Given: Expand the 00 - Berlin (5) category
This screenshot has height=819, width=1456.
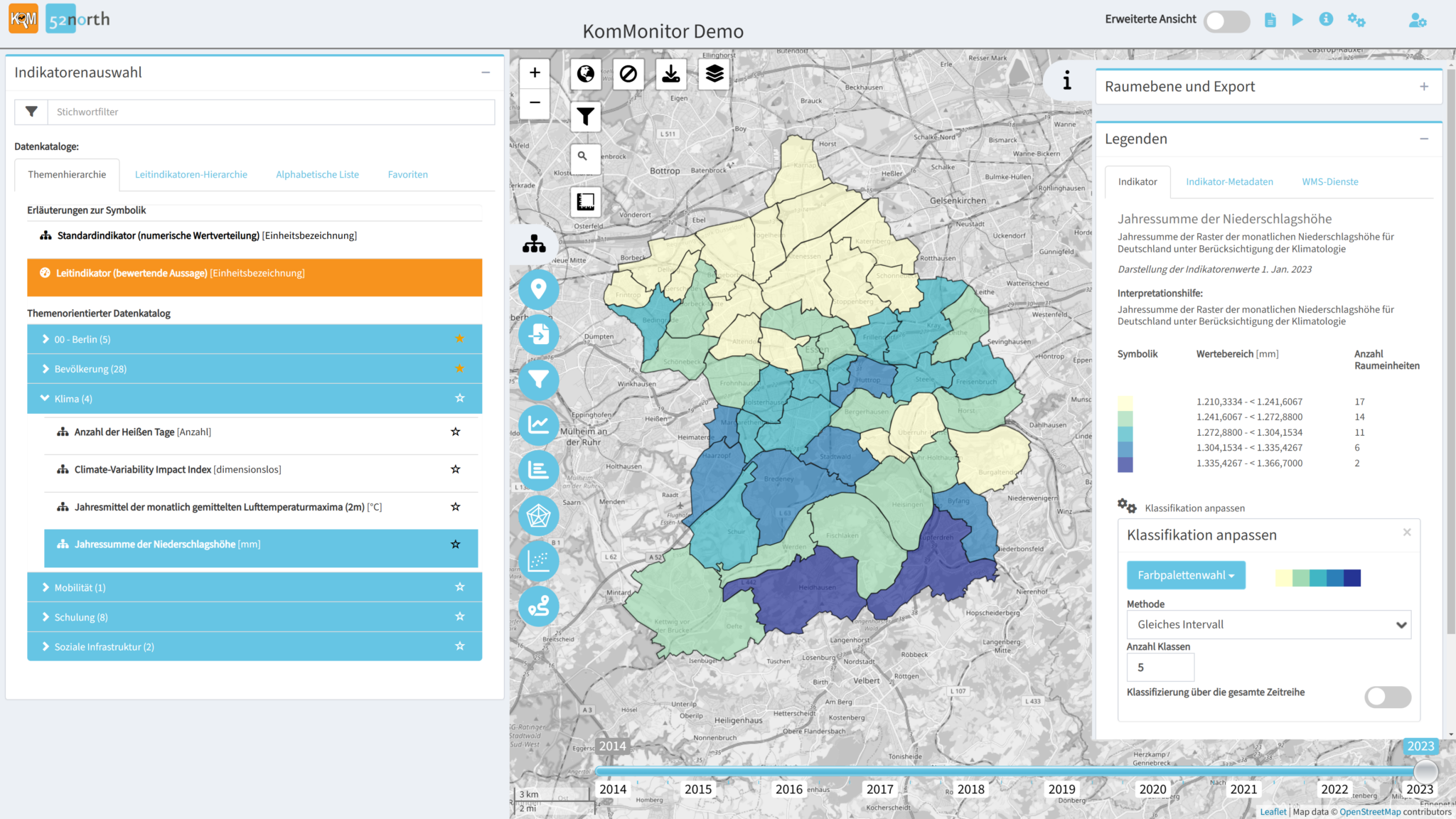Looking at the screenshot, I should pyautogui.click(x=255, y=339).
